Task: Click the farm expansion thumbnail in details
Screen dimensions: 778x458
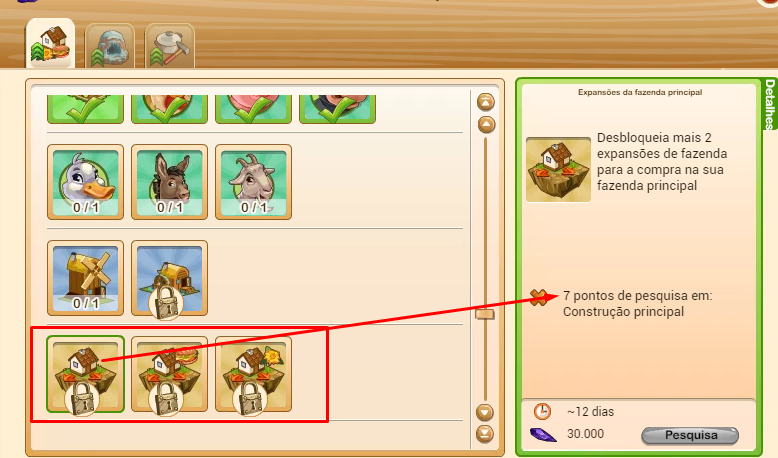Action: 558,169
